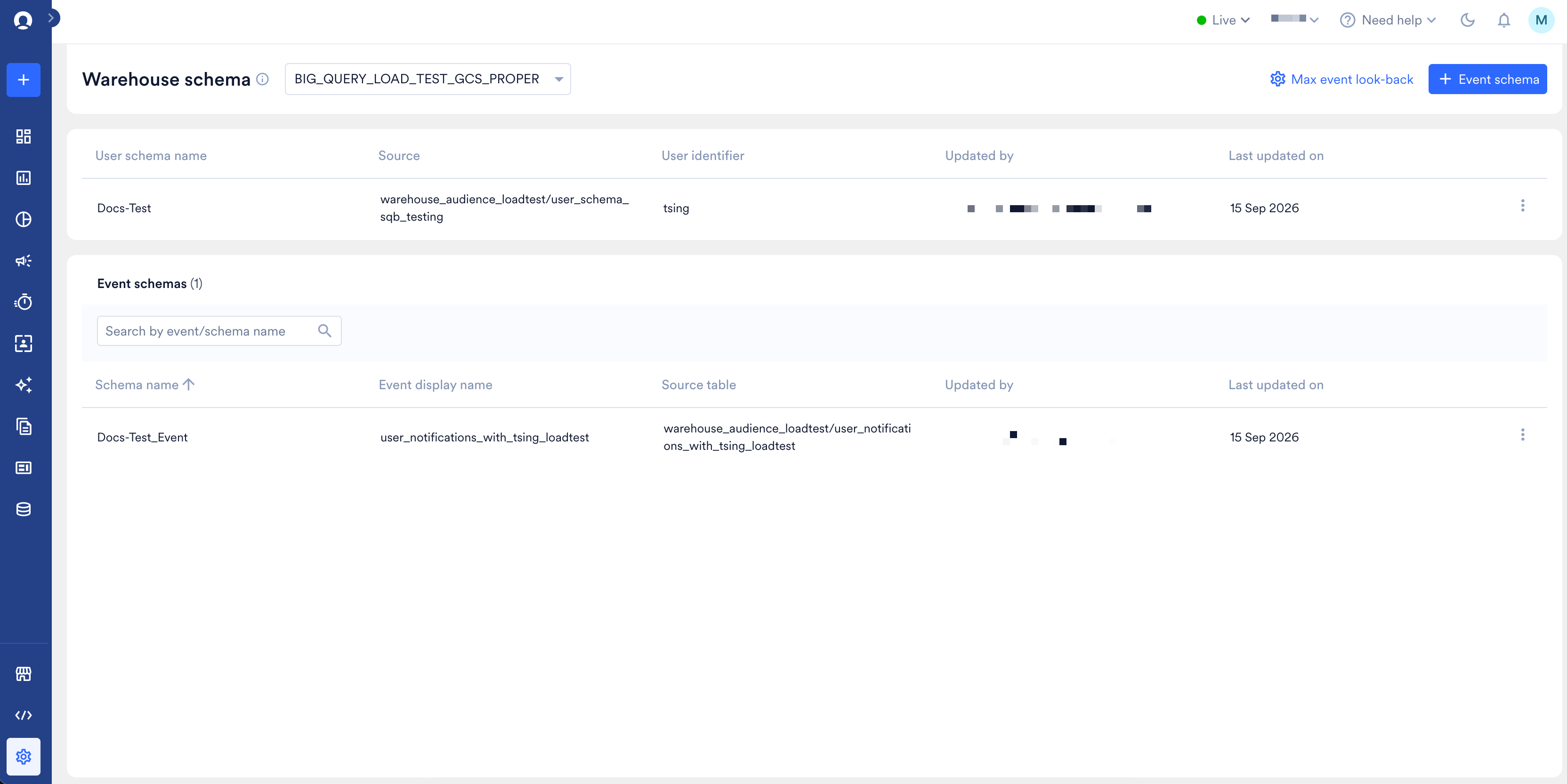
Task: Open the sparkle AI icon in sidebar
Action: pyautogui.click(x=23, y=385)
